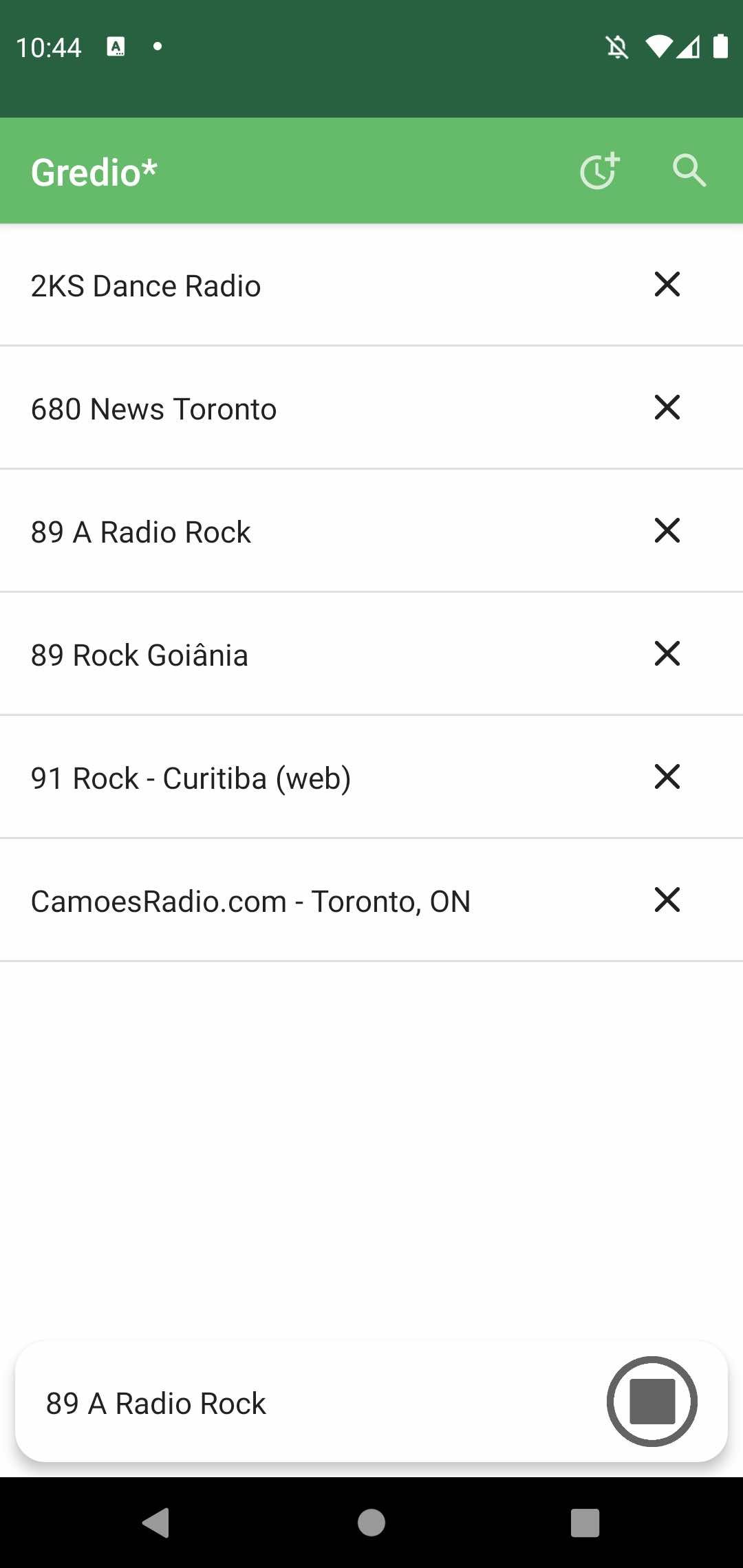Viewport: 743px width, 1568px height.
Task: Tap the Gredio* app title
Action: [94, 172]
